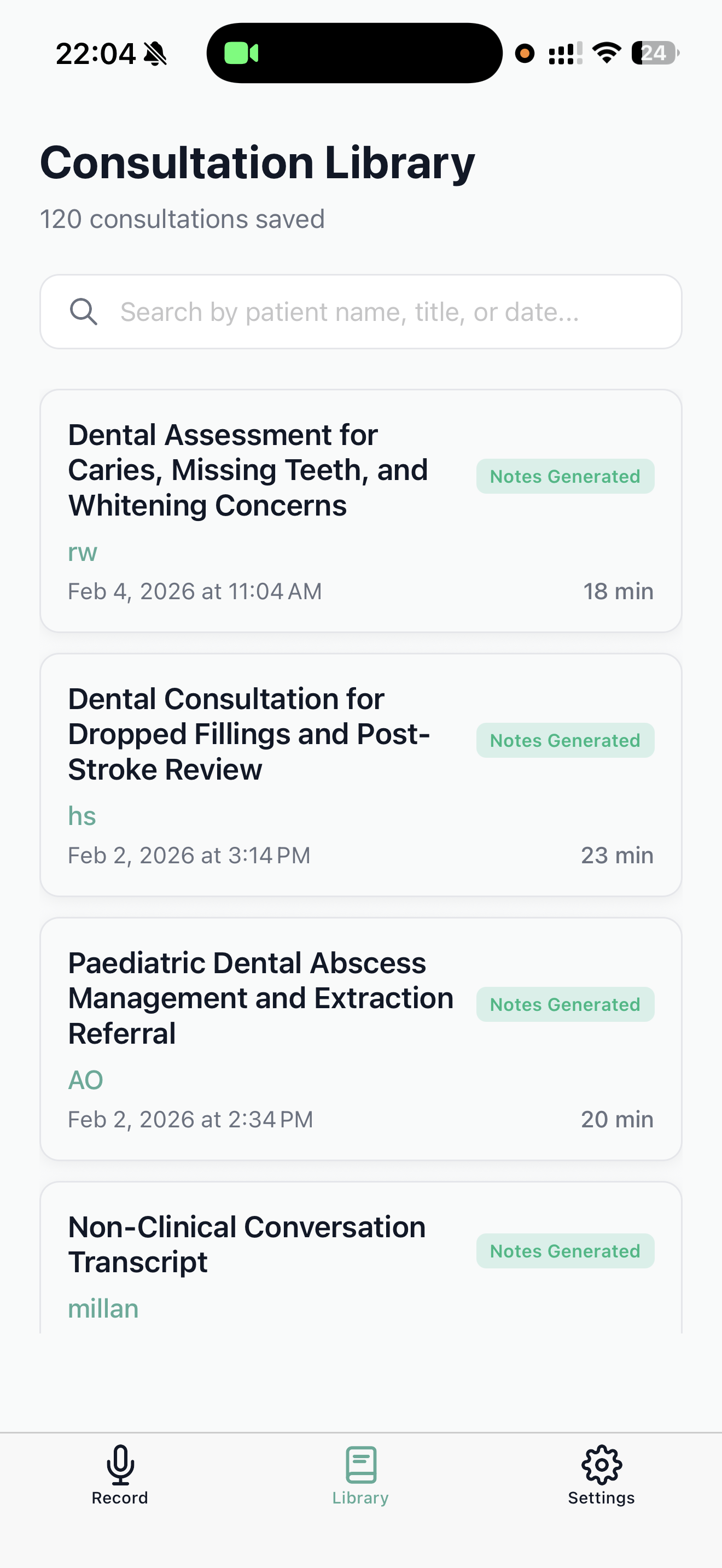Image resolution: width=722 pixels, height=1568 pixels.
Task: Tap the Wi-Fi status icon
Action: pos(607,53)
